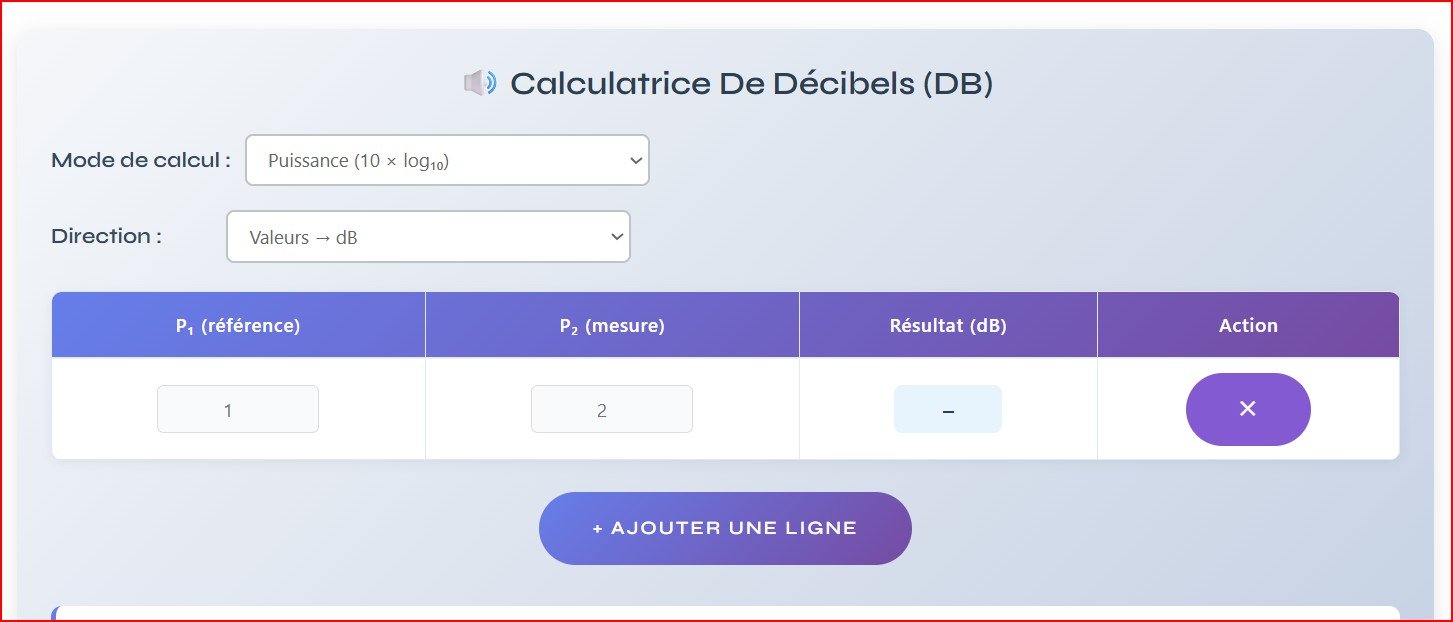Viewport: 1453px width, 622px height.
Task: Click inside the P₂ input showing 2
Action: coord(611,409)
